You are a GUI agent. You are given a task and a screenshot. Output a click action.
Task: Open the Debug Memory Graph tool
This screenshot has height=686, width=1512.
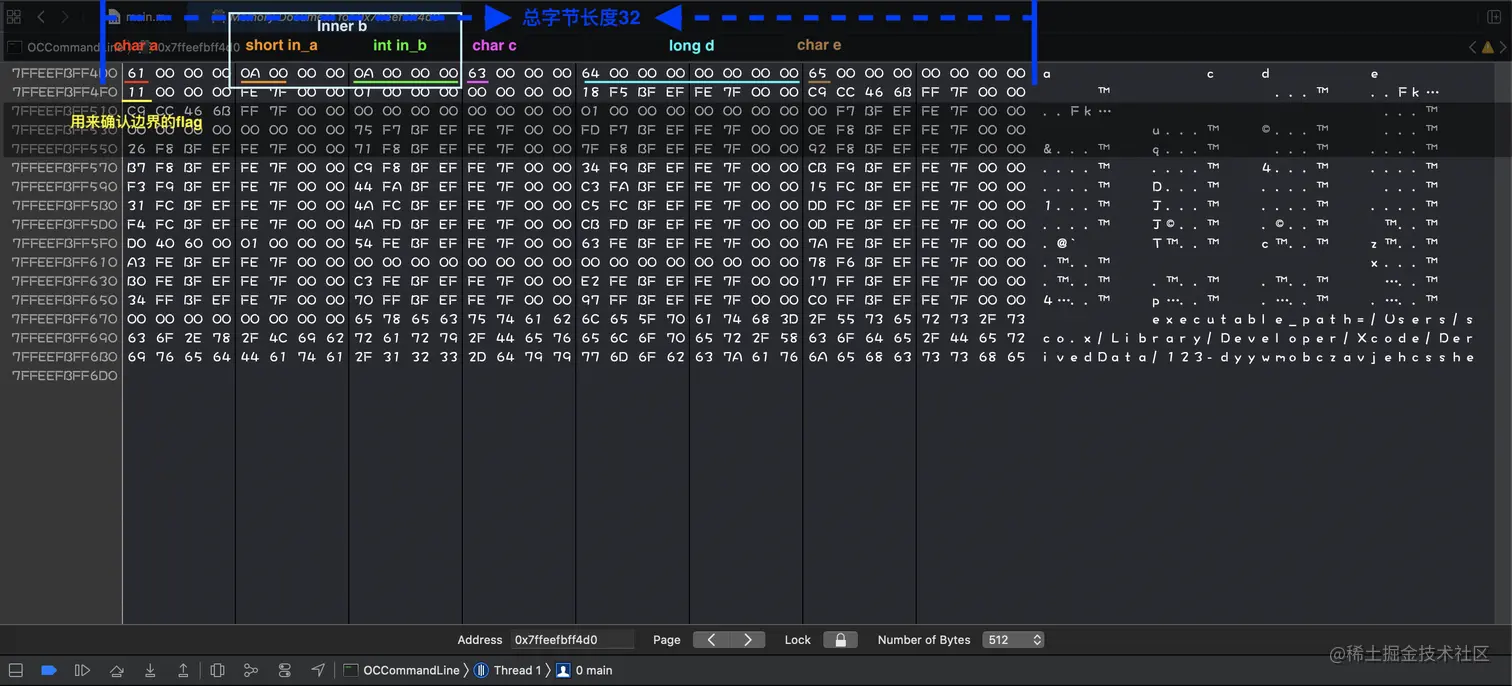(x=251, y=670)
